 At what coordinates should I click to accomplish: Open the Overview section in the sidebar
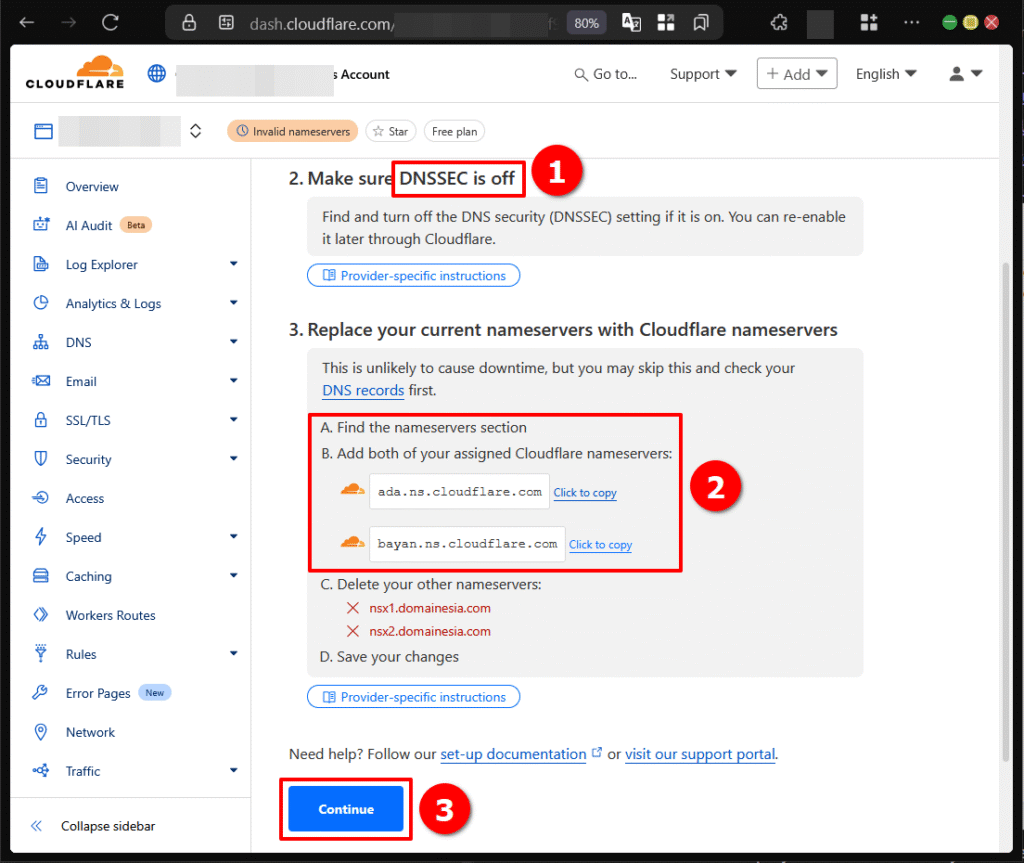pos(92,186)
